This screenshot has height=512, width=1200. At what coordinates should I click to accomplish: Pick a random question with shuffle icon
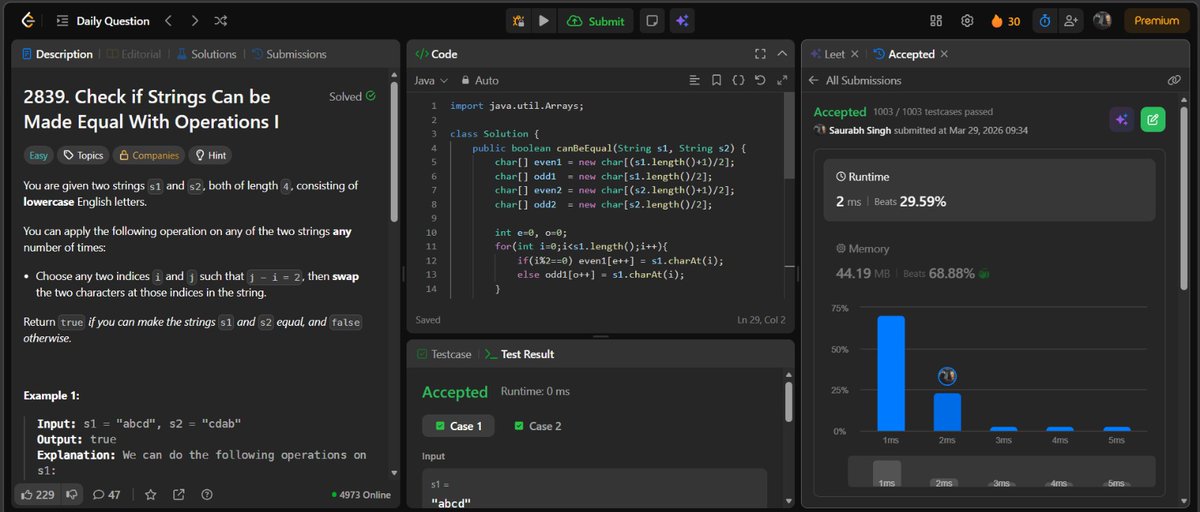221,20
